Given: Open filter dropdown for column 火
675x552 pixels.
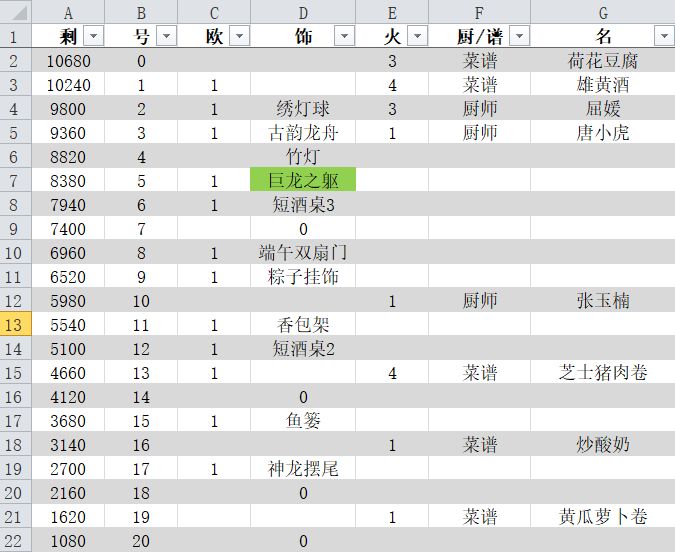Looking at the screenshot, I should (x=417, y=36).
